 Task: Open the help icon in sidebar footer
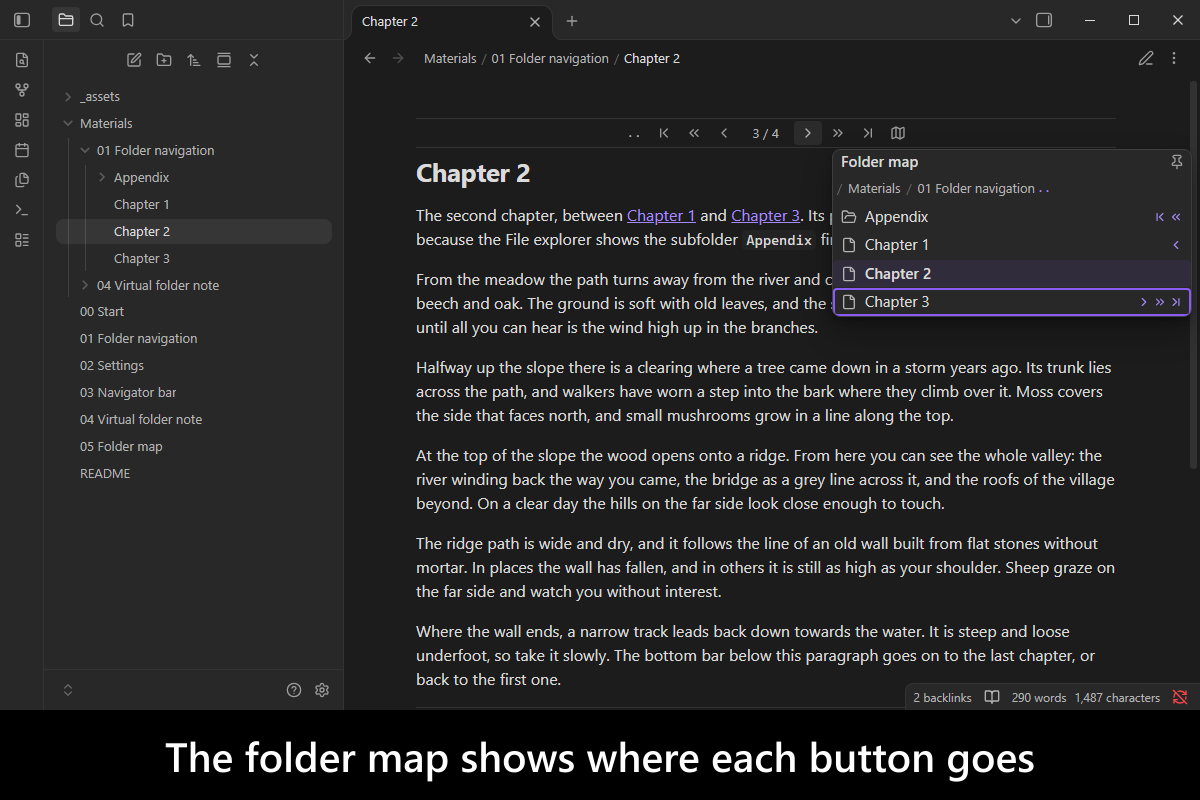pyautogui.click(x=294, y=690)
